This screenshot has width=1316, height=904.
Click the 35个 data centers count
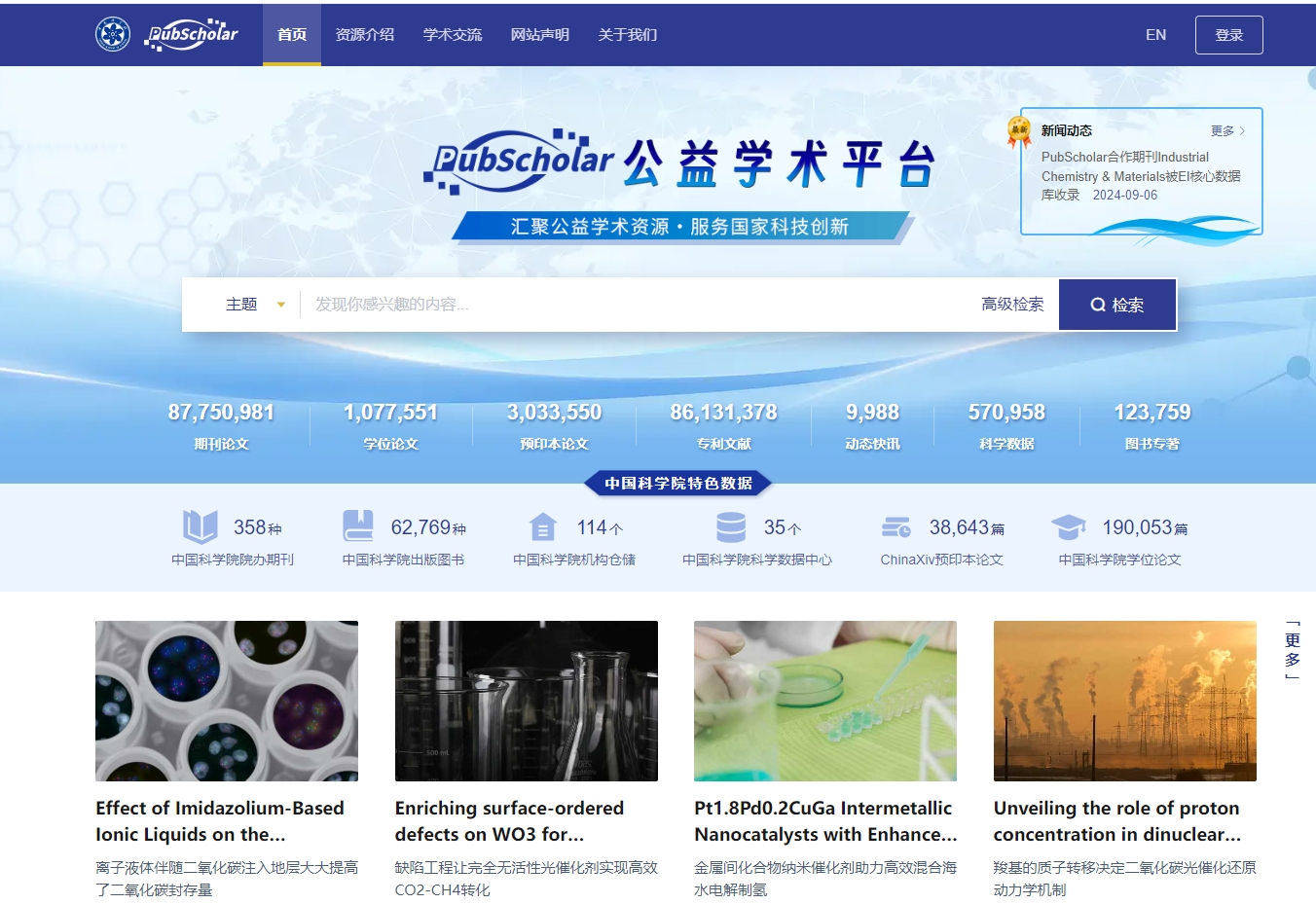(783, 527)
